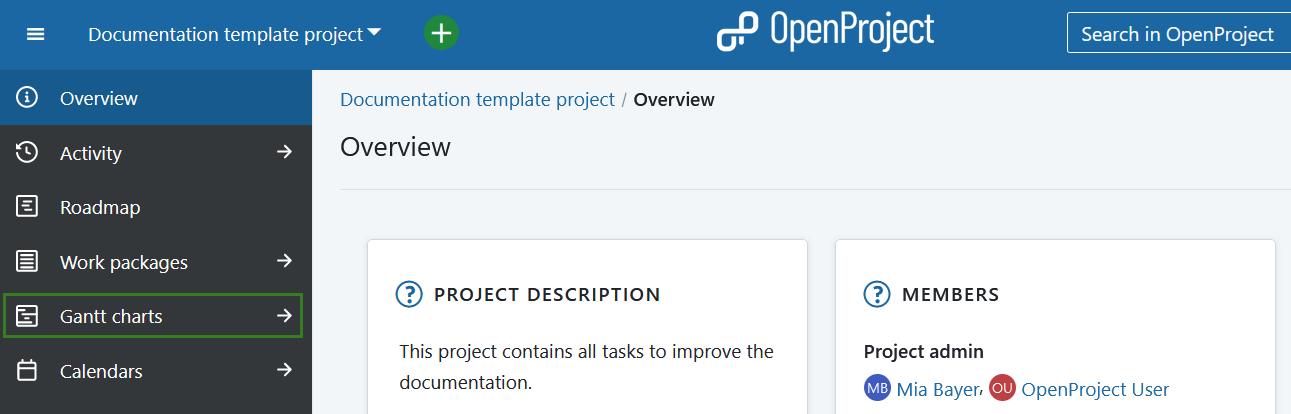The height and width of the screenshot is (414, 1291).
Task: Click the Members widget help icon
Action: (x=877, y=294)
